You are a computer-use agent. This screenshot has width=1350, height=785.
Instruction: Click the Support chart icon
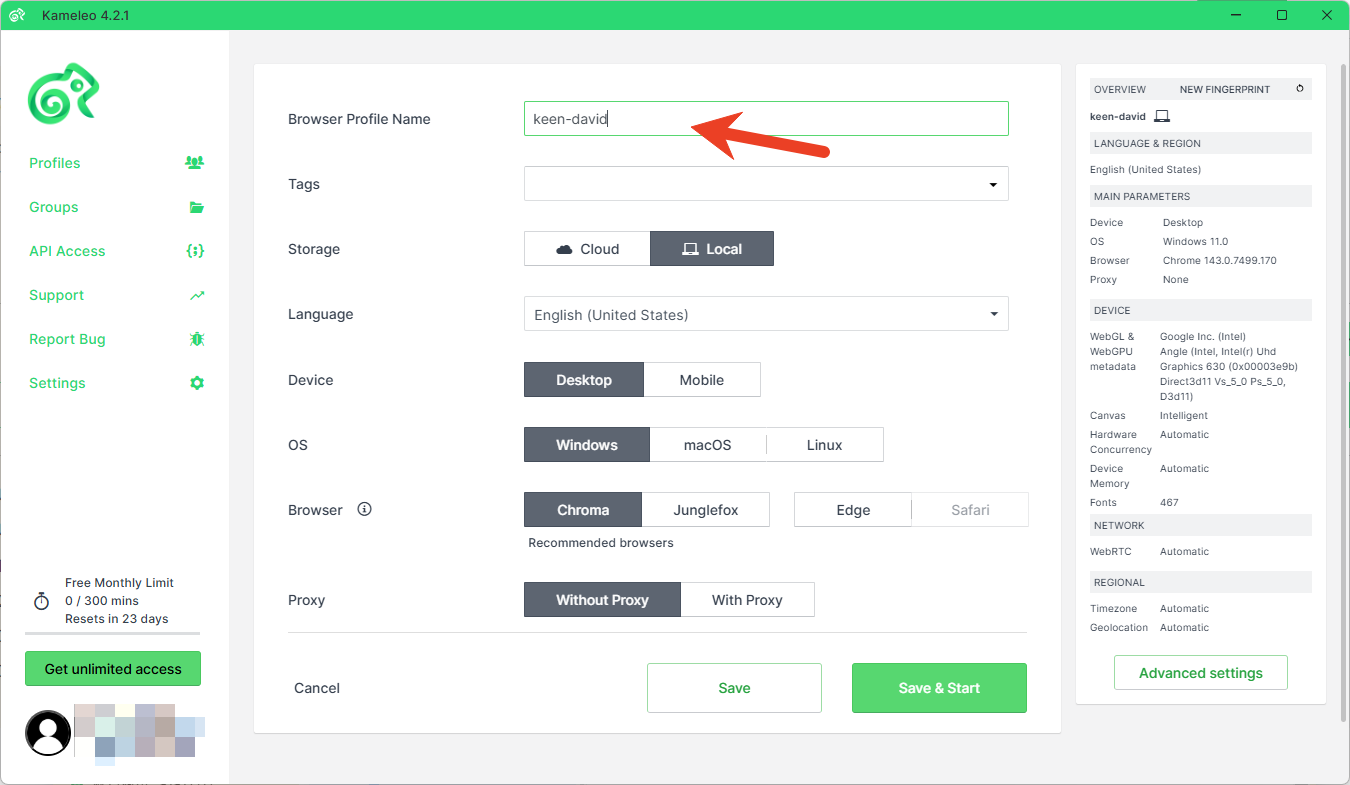tap(197, 295)
